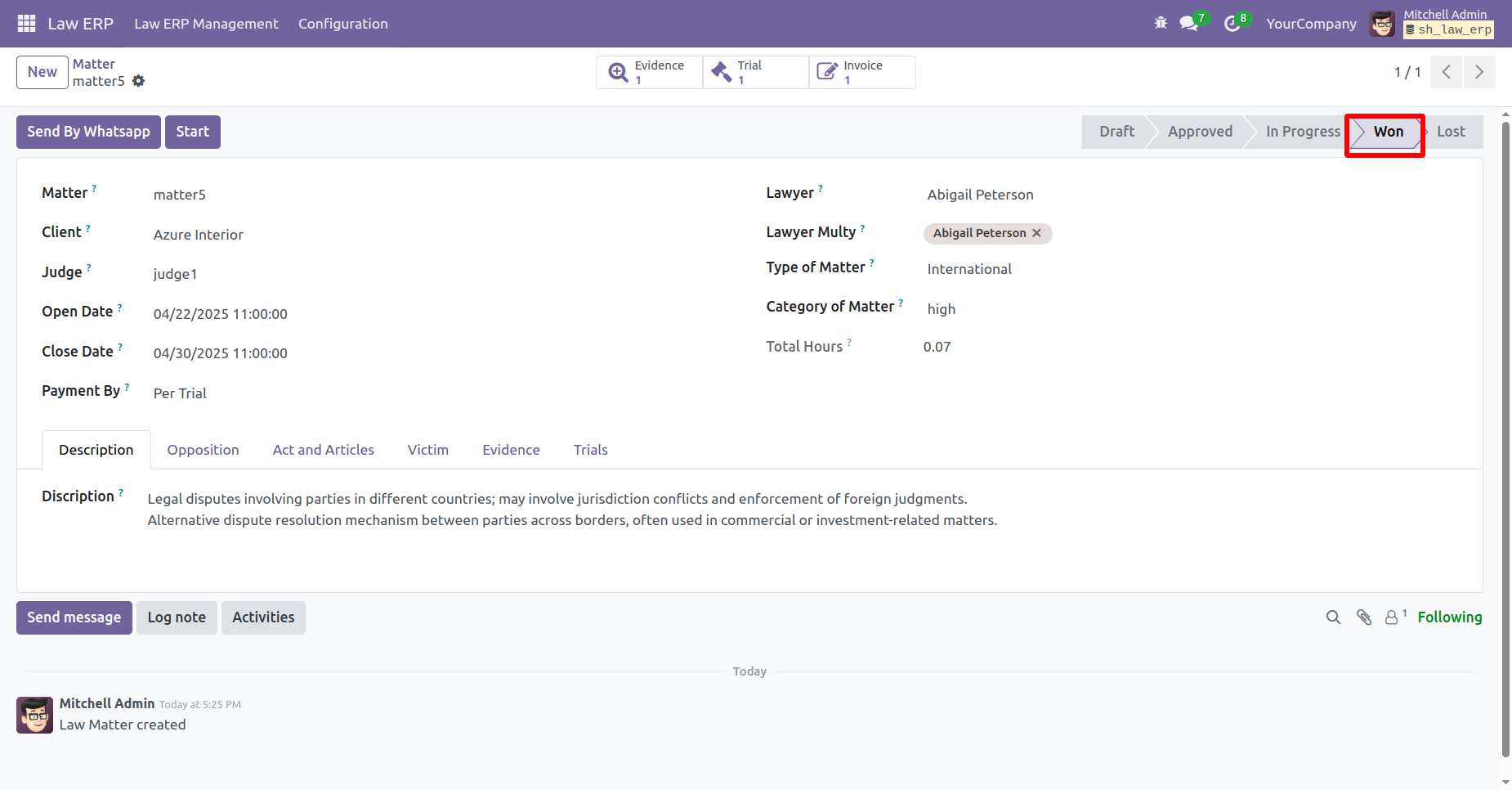
Task: Switch to the Victim tab
Action: 428,450
